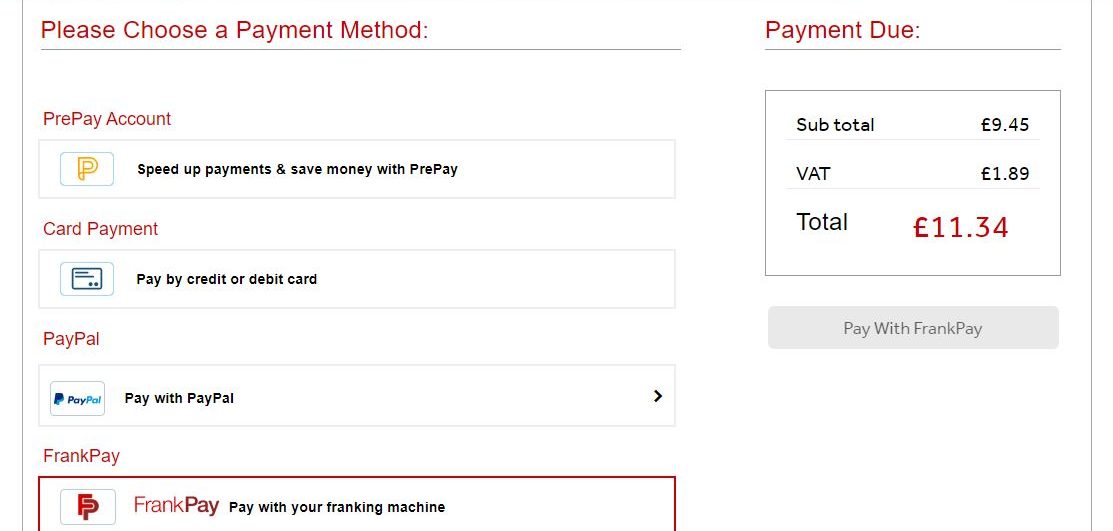Click the VAT £1.89 row
Screen dimensions: 1113x531
click(x=913, y=173)
